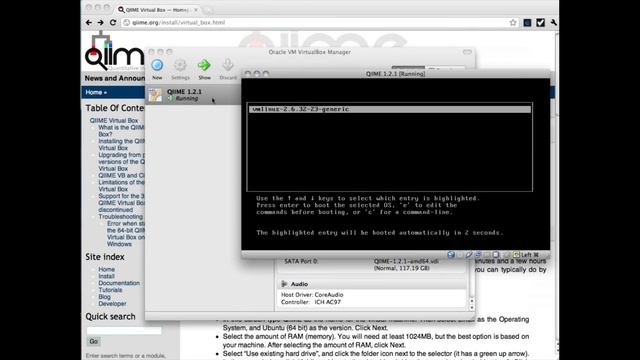Click the display icon in VM status bar

point(496,255)
